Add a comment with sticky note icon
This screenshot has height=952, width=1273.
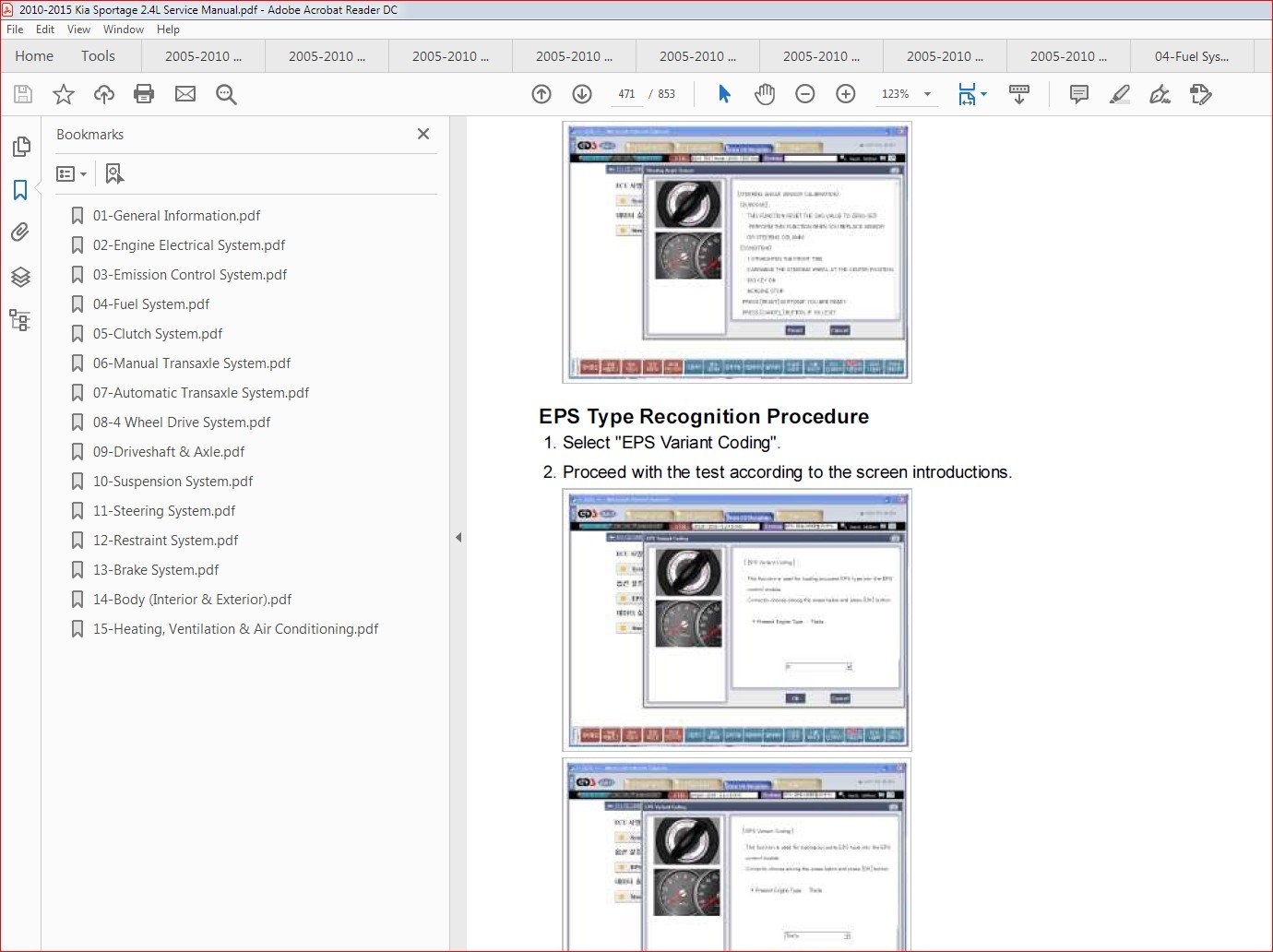tap(1078, 94)
